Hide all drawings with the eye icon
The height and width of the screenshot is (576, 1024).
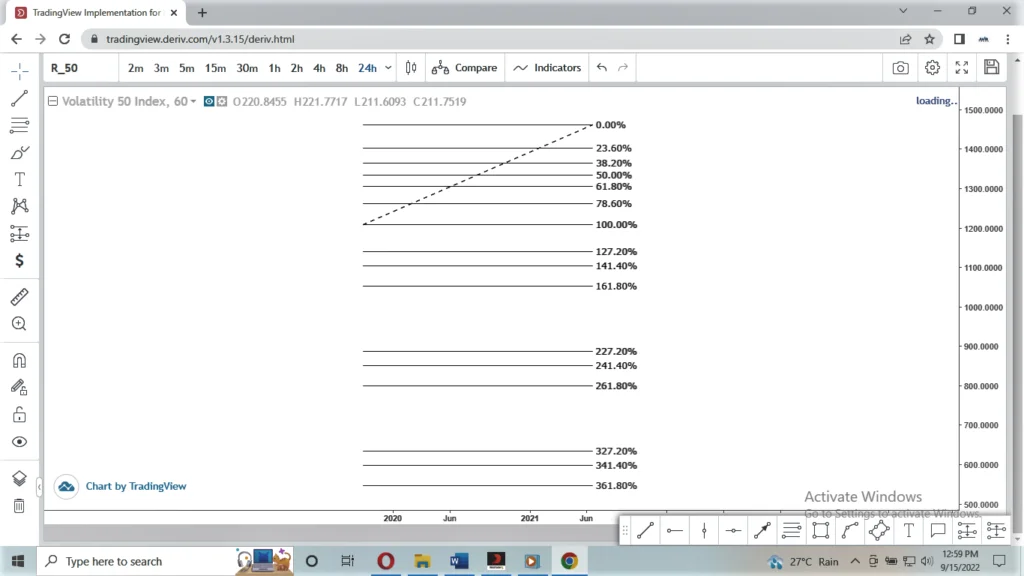click(20, 442)
